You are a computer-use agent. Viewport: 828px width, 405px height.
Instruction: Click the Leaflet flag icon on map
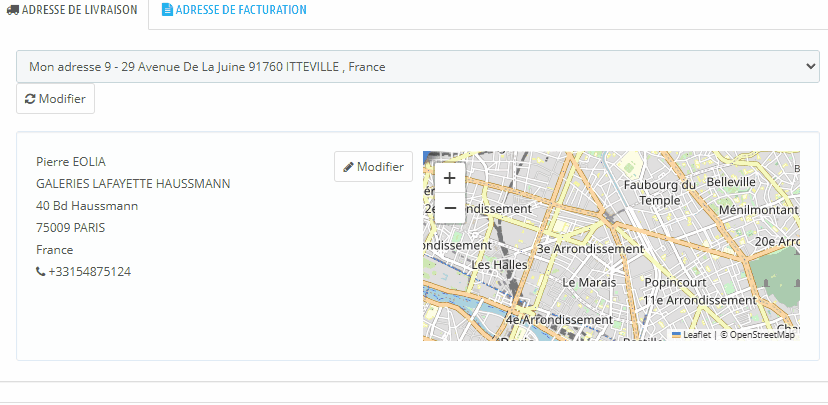[x=676, y=334]
